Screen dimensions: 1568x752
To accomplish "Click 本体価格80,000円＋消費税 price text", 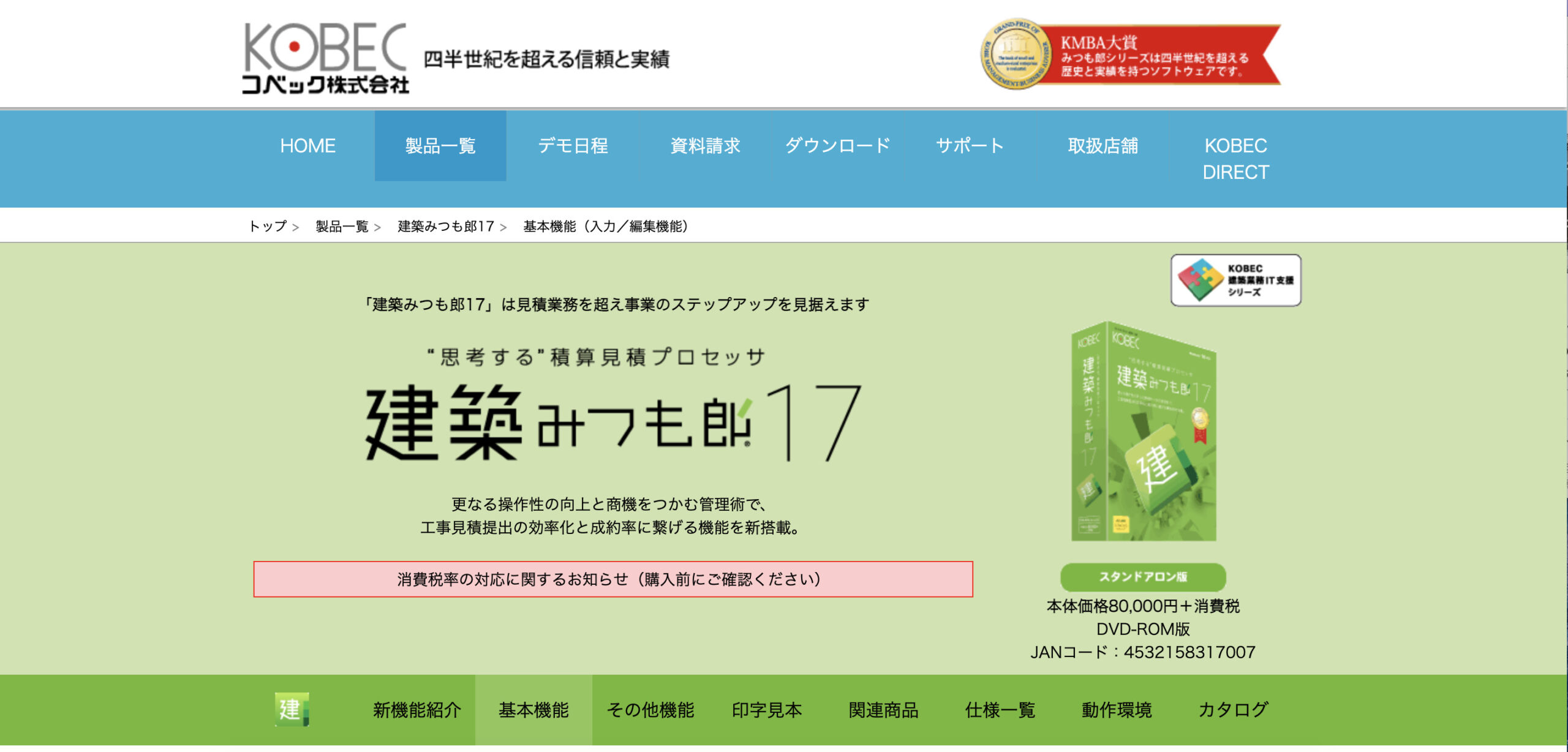I will [x=1143, y=606].
